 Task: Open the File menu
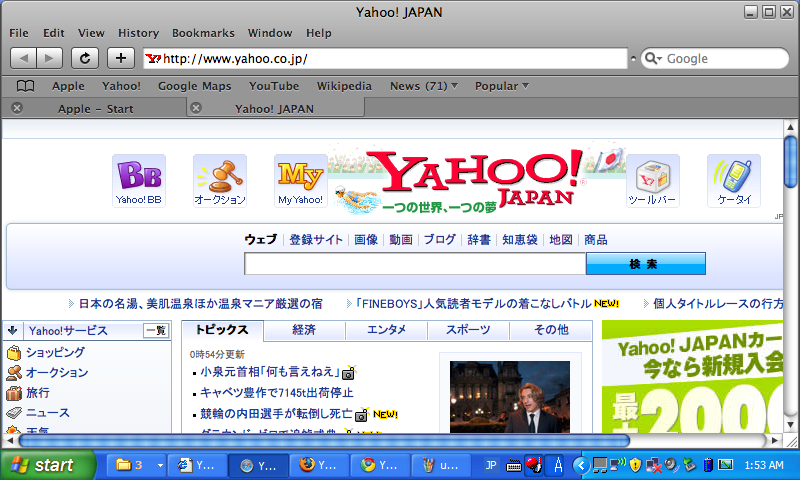tap(19, 33)
